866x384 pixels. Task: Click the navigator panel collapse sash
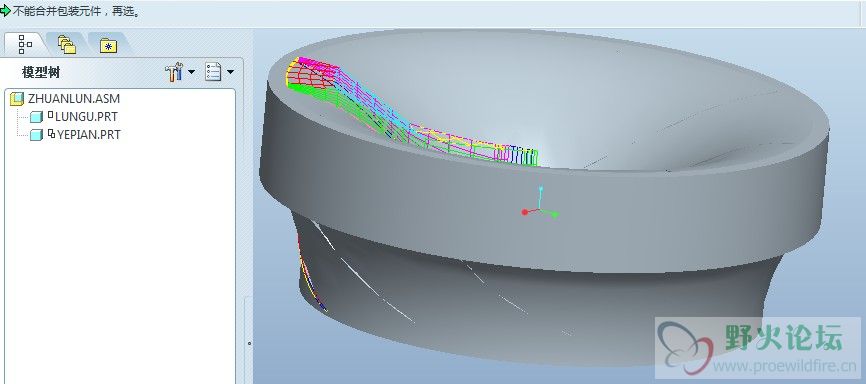point(250,343)
